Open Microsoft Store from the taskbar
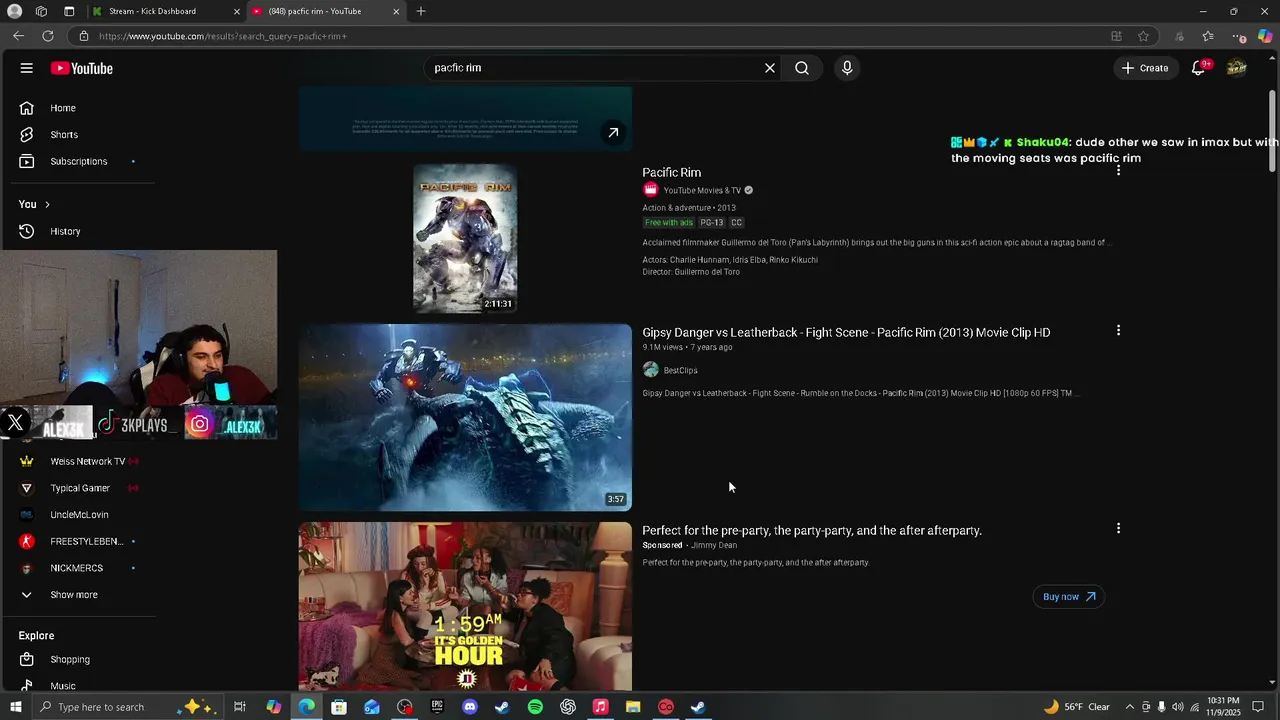The height and width of the screenshot is (720, 1280). pos(339,707)
